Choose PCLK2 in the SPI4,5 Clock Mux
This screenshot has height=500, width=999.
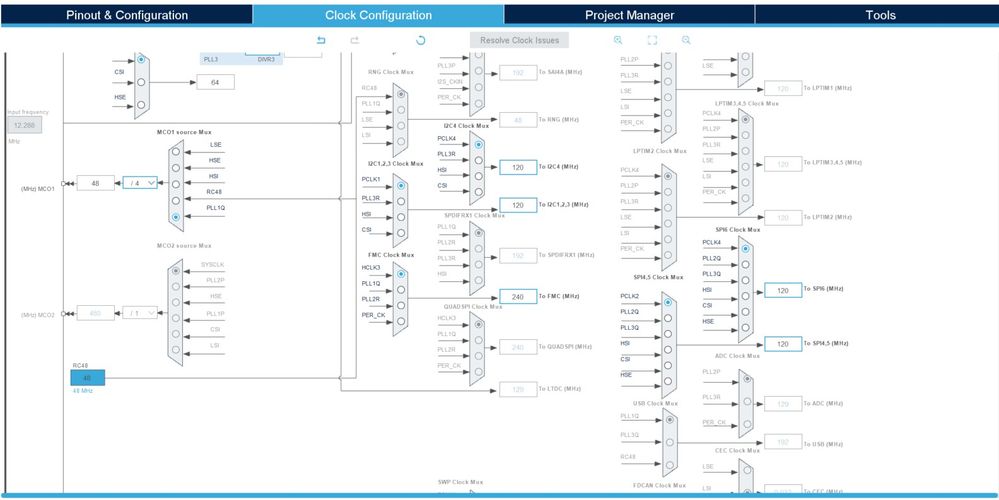(668, 302)
